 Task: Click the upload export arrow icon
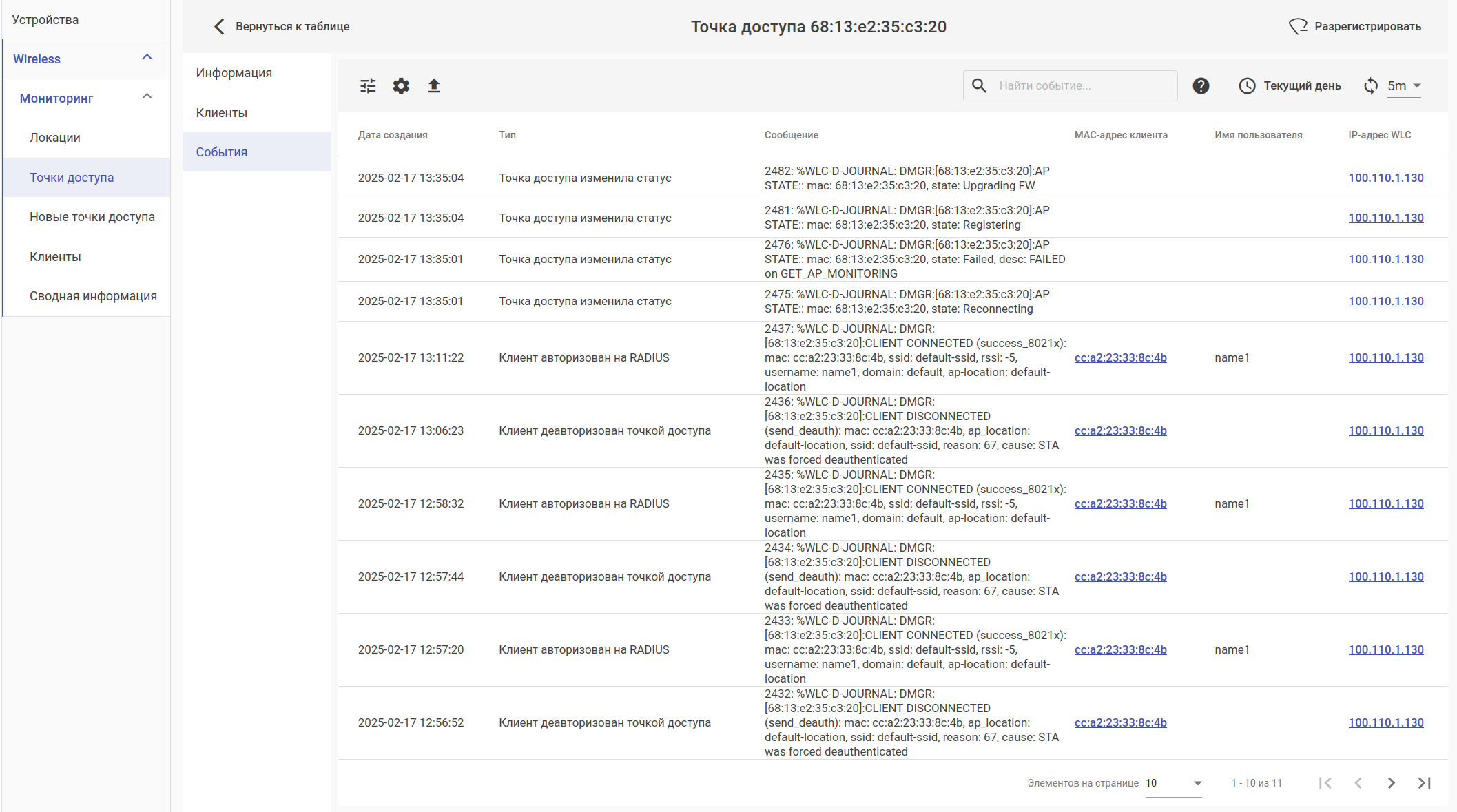(434, 86)
